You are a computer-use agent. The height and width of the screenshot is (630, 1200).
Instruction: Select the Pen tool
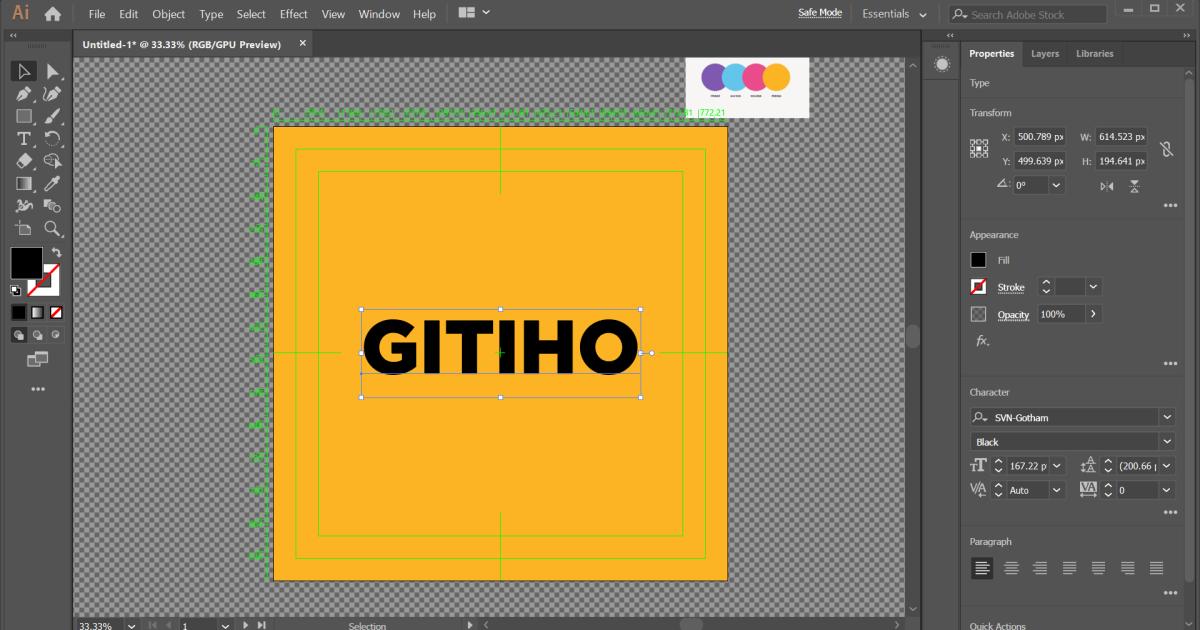[x=24, y=94]
